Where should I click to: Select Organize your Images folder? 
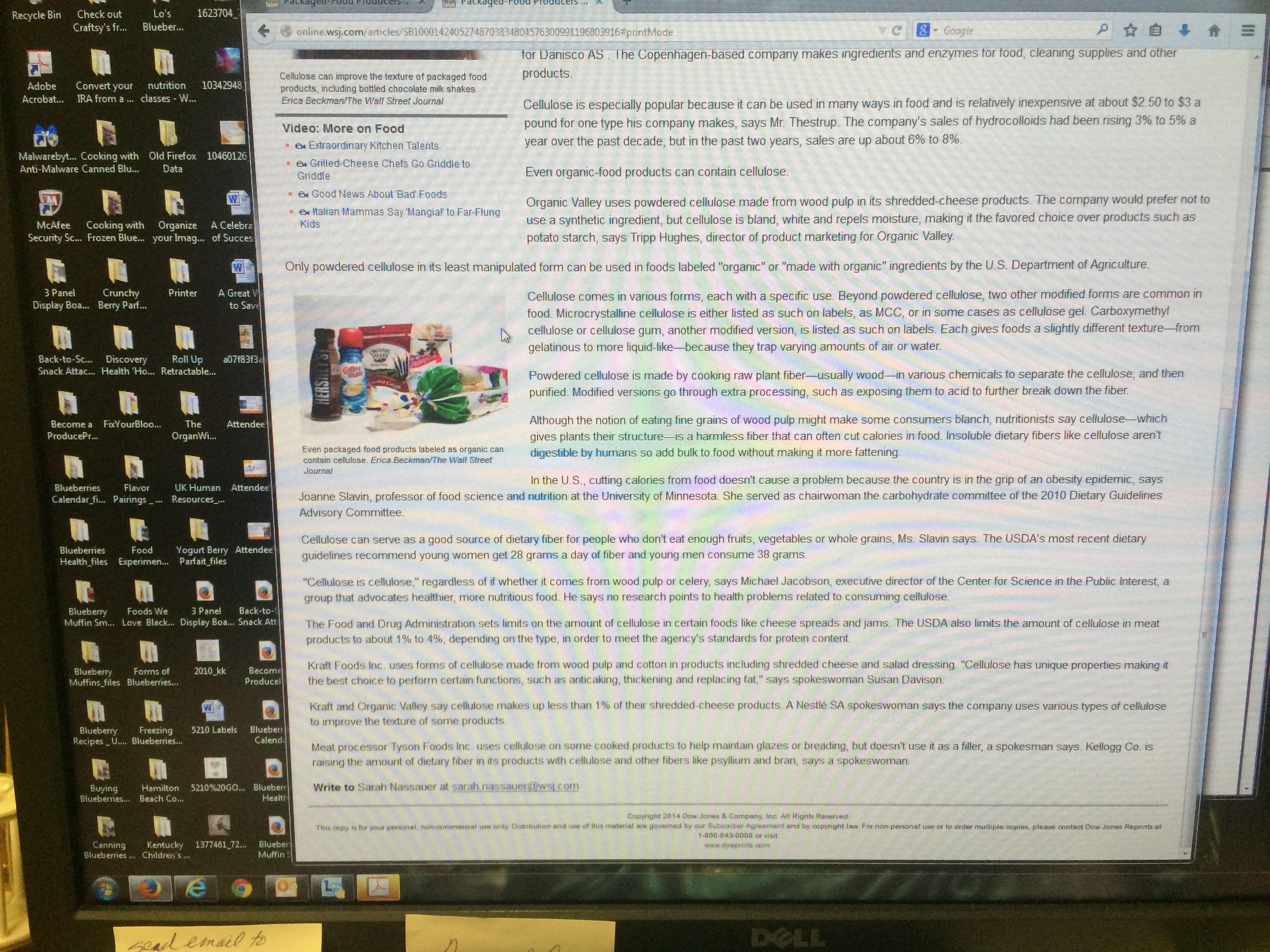click(x=177, y=217)
